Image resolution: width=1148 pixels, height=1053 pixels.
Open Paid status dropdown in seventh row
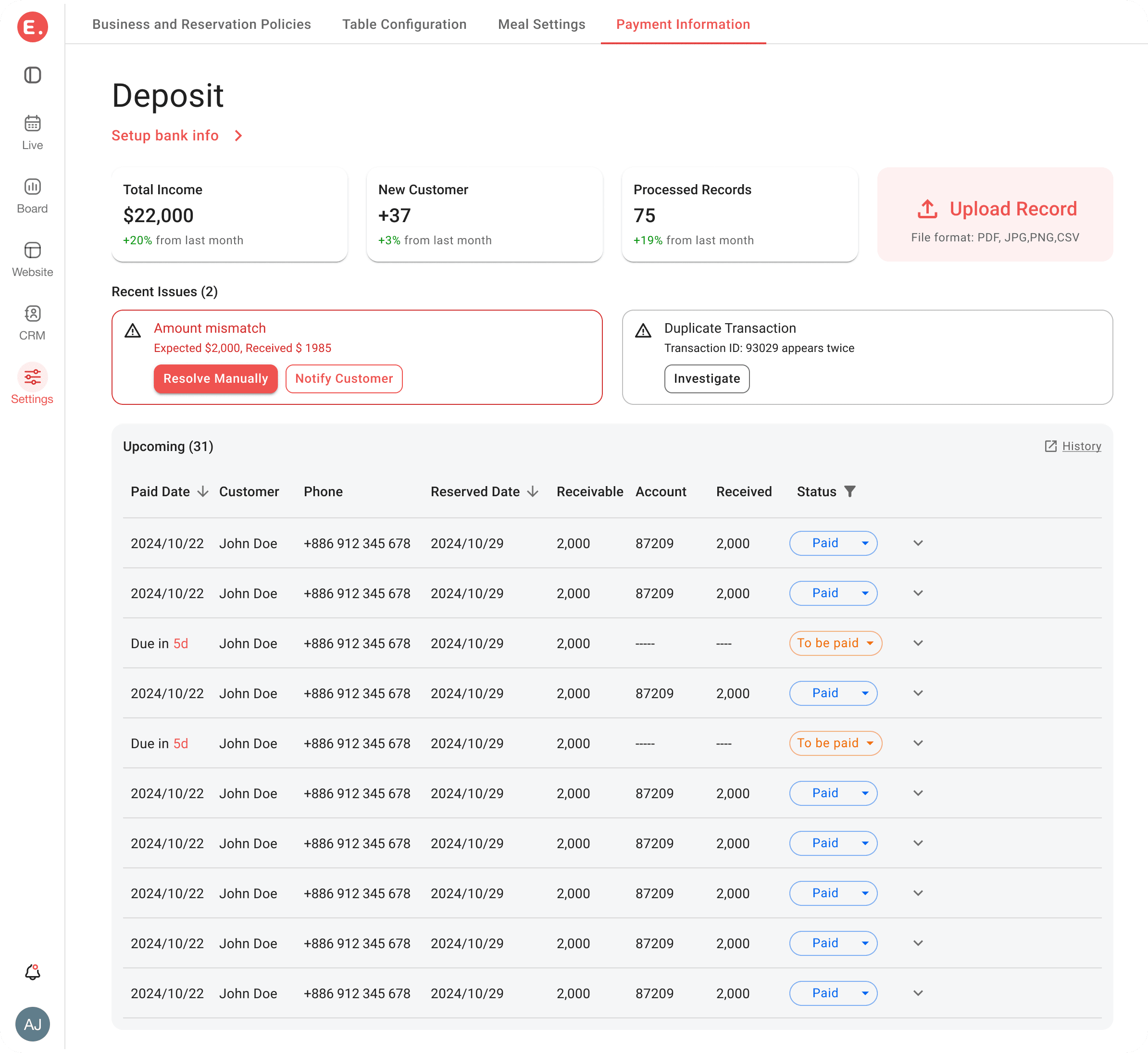point(833,843)
